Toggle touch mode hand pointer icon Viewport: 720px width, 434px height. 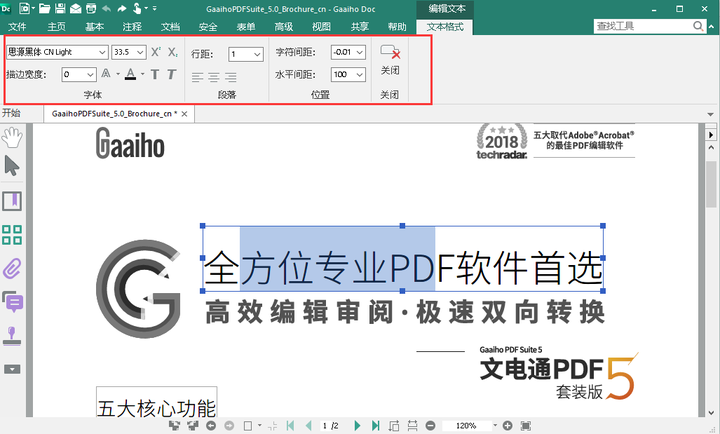click(x=137, y=8)
